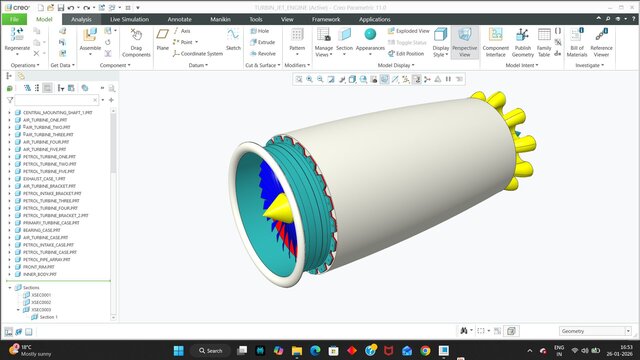Screen dimensions: 640x360
Task: Expand the CENTRAL_MOUNTING_SHAFT_1.PRT tree node
Action: coord(9,113)
